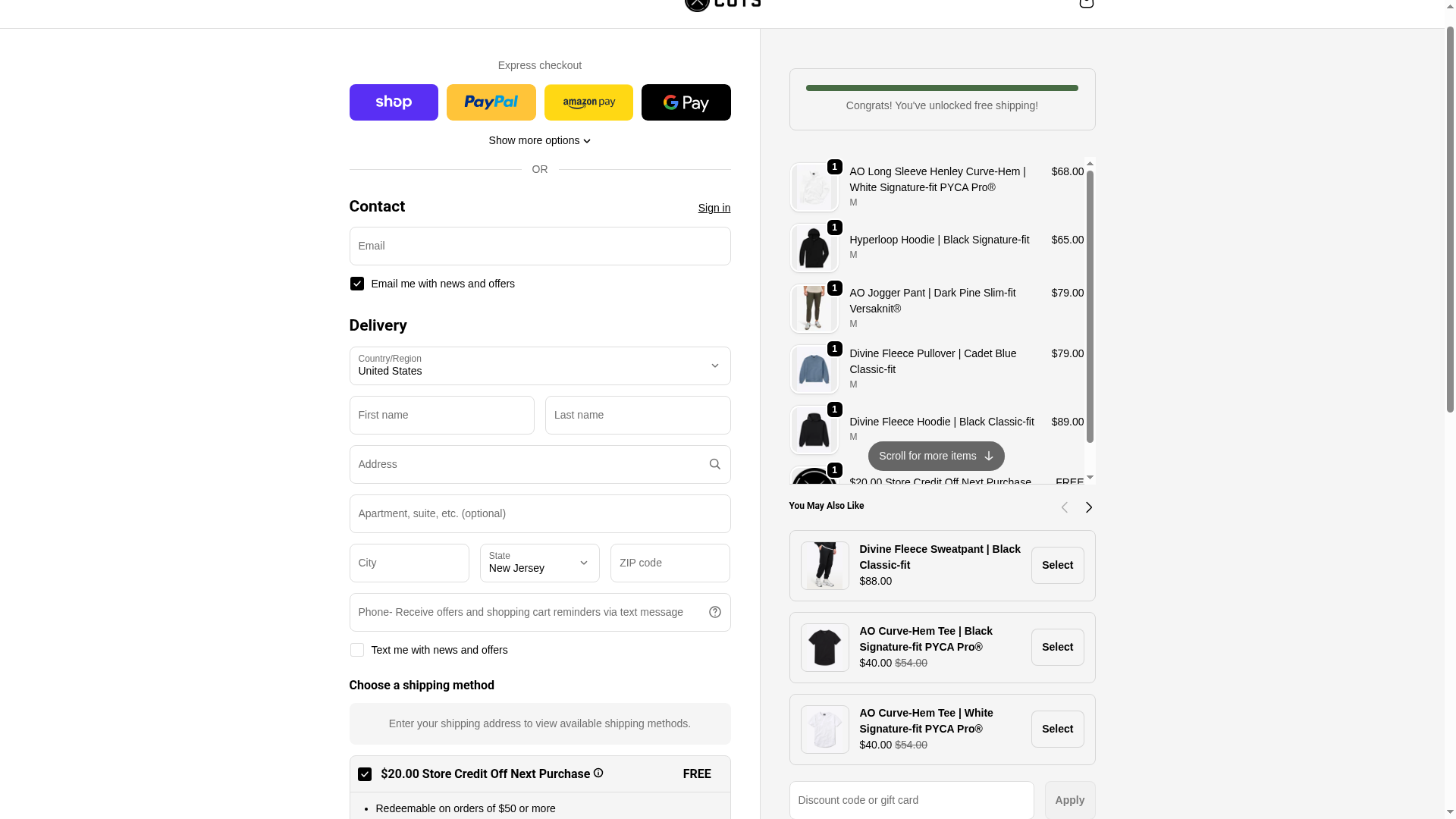
Task: Select the Divine Fleece Sweatpant add-on
Action: click(x=1057, y=565)
